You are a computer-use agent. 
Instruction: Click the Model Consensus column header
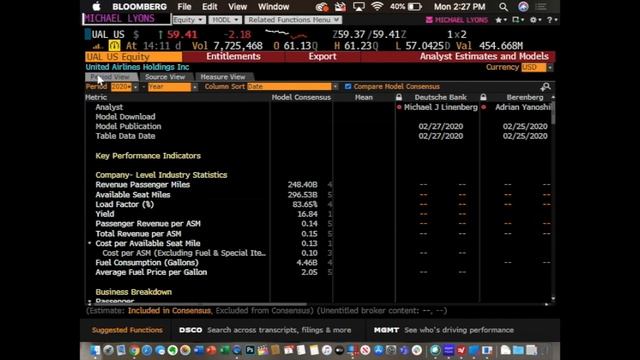pyautogui.click(x=301, y=97)
